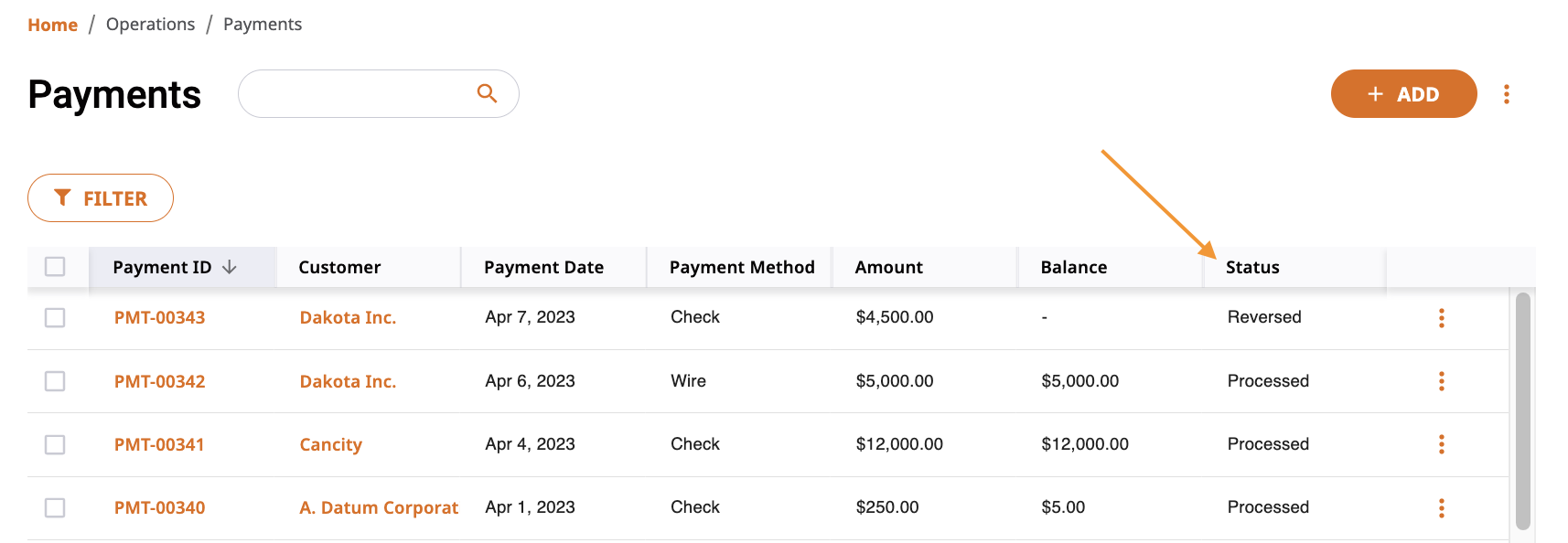The width and height of the screenshot is (1568, 543).
Task: Sort by Balance column header
Action: tap(1074, 267)
